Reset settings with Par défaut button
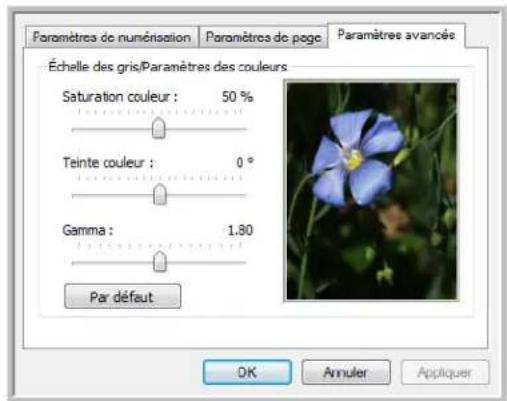Viewport: 507px width, 401px height. click(x=123, y=296)
